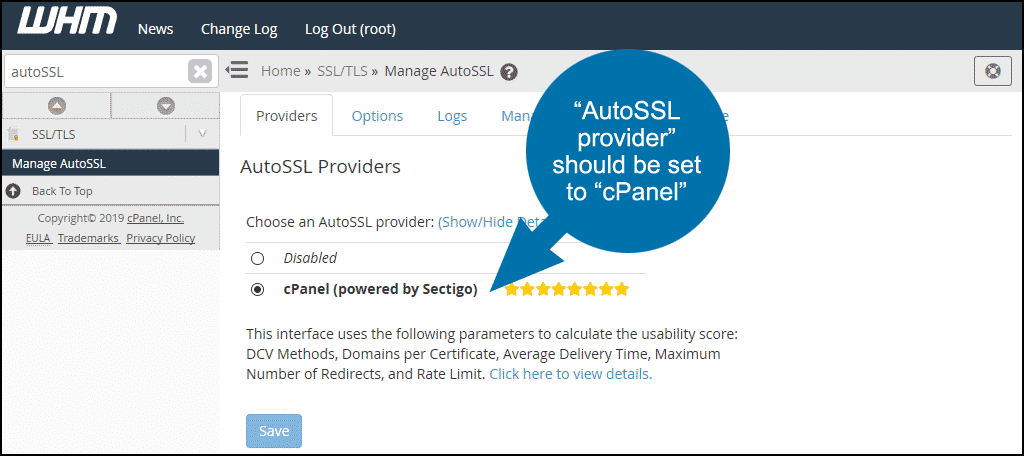Clear the autoSSL search box
Screen dimensions: 1024x456
(x=200, y=72)
